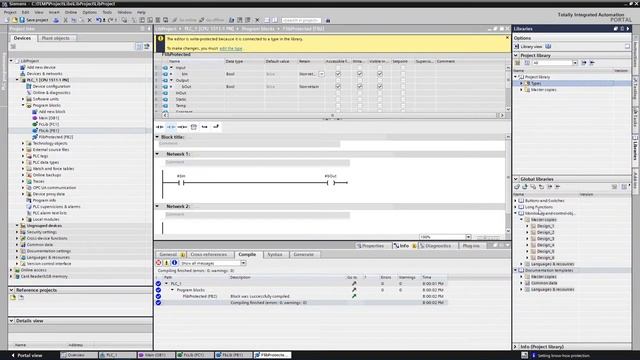Collapse the Global libraries pane

[516, 179]
